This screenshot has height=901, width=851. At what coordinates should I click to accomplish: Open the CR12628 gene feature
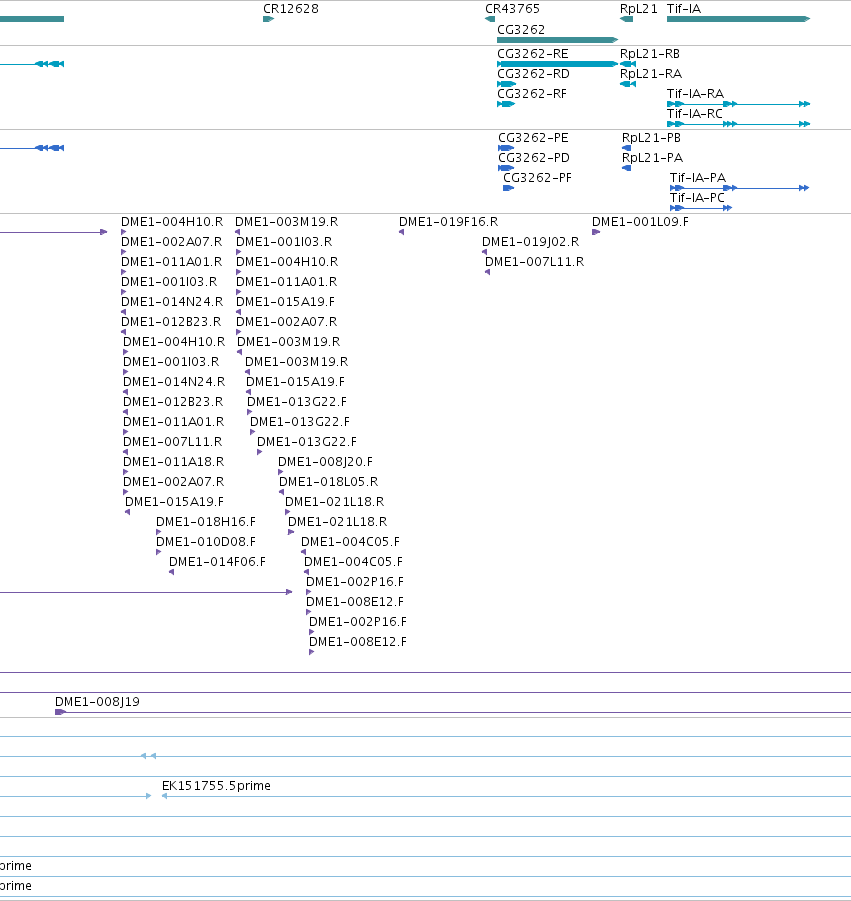point(268,19)
